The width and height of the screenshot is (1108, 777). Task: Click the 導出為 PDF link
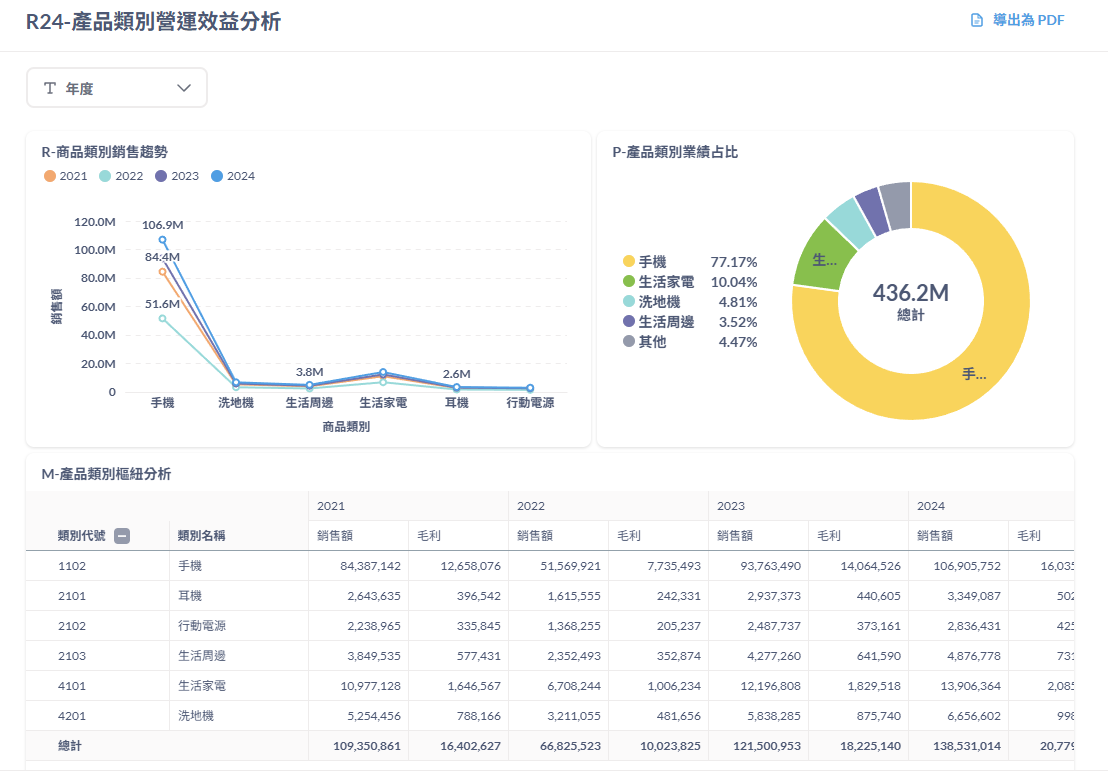point(1028,21)
